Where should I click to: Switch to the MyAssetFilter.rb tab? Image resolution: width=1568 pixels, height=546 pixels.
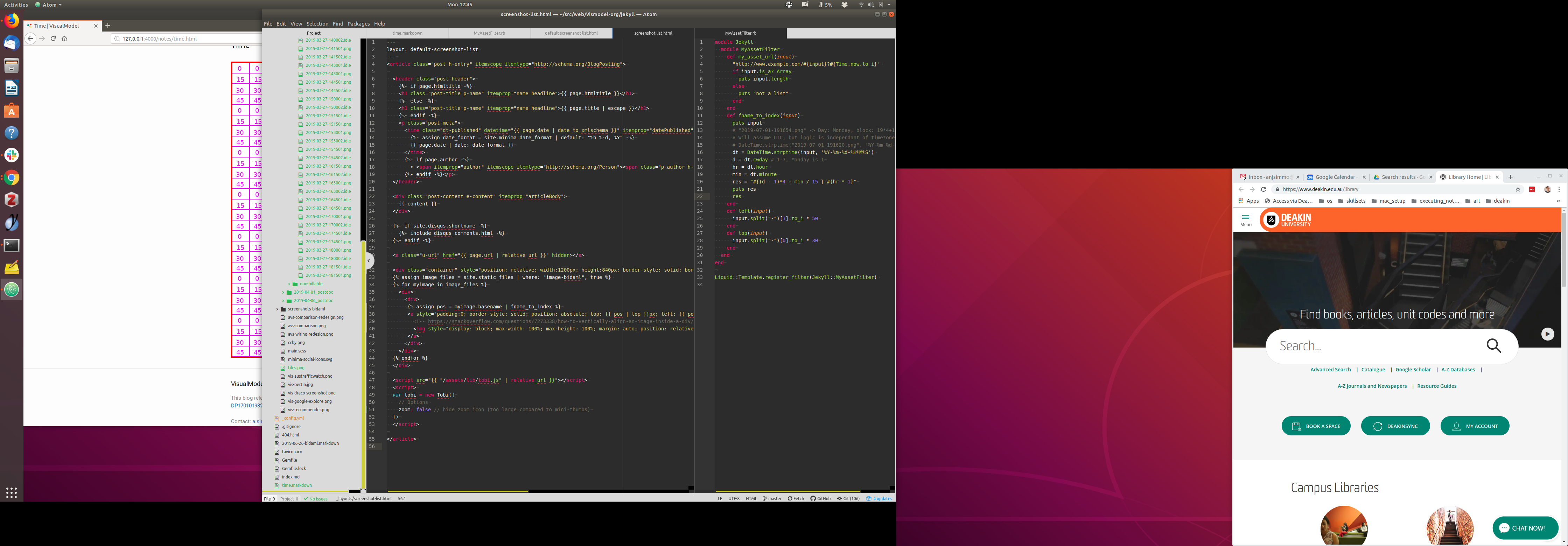(x=489, y=33)
